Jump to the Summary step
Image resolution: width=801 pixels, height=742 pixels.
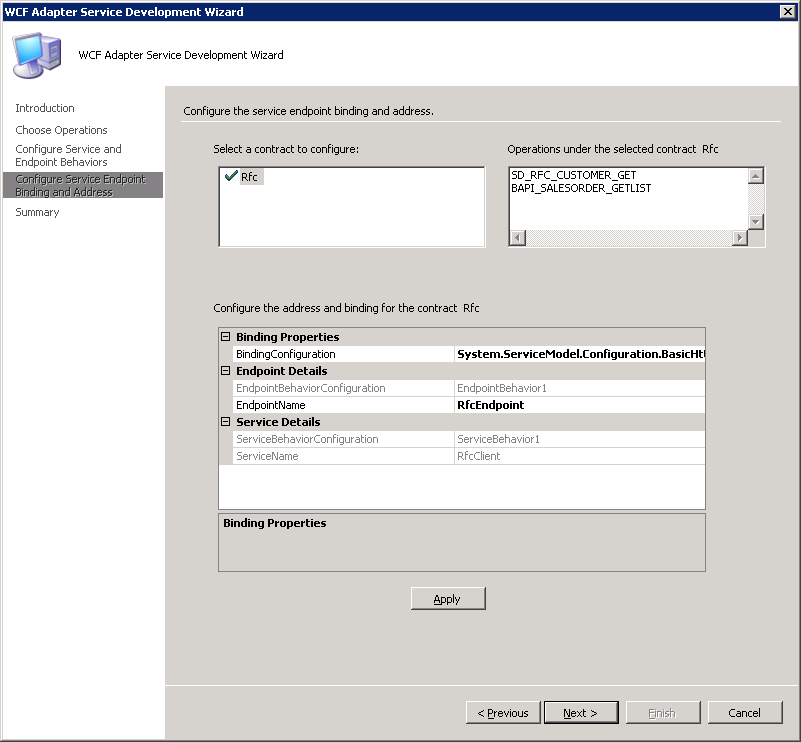pos(37,212)
